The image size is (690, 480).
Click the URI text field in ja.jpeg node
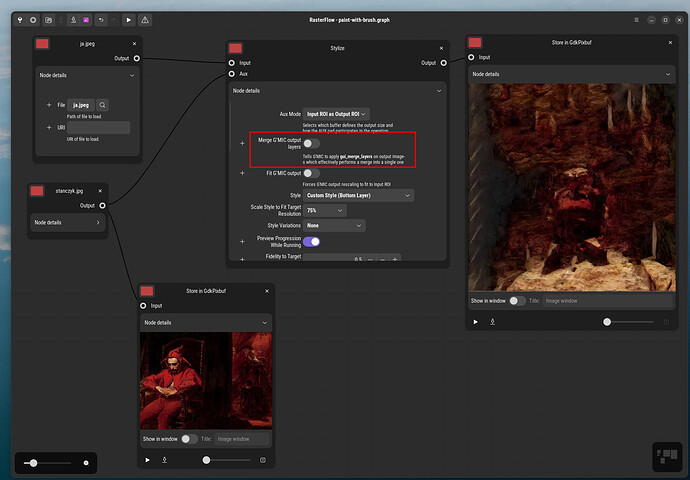pos(99,128)
